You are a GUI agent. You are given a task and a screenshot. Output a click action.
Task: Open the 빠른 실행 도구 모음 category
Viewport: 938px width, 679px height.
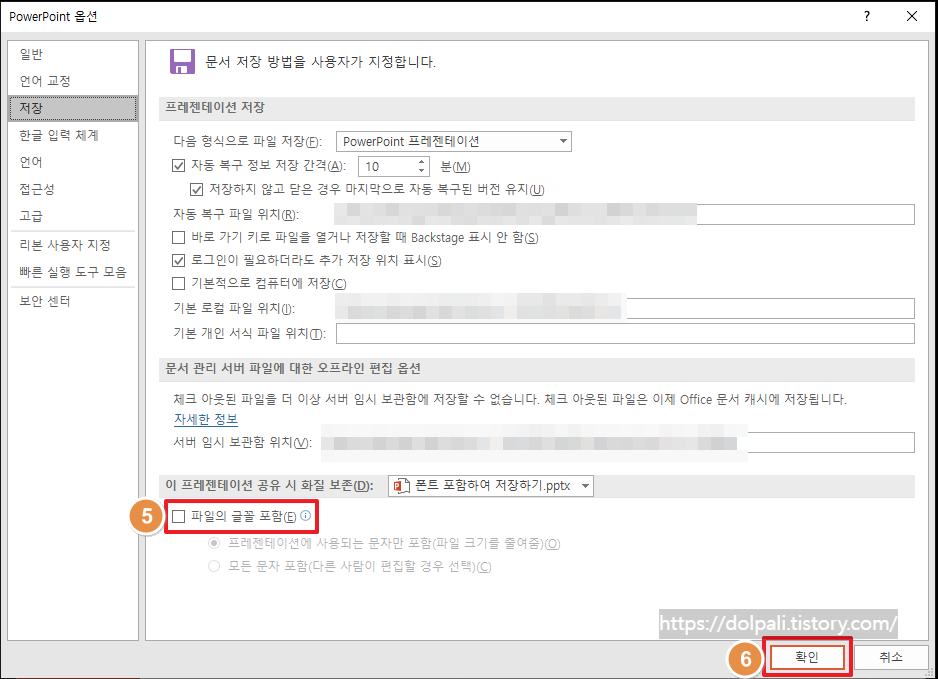pos(73,272)
